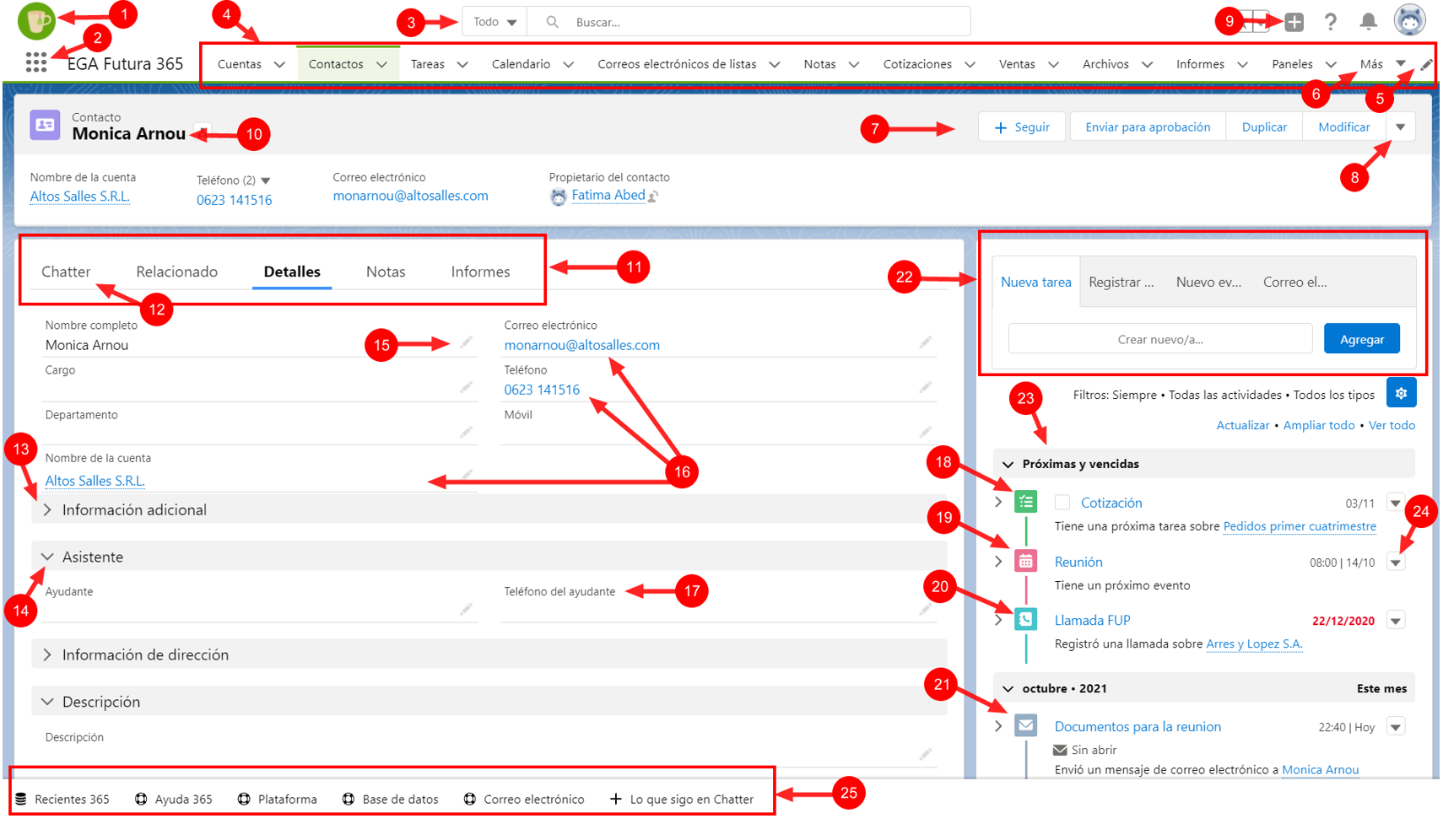Edit the Ayudante field pencil

(x=466, y=609)
